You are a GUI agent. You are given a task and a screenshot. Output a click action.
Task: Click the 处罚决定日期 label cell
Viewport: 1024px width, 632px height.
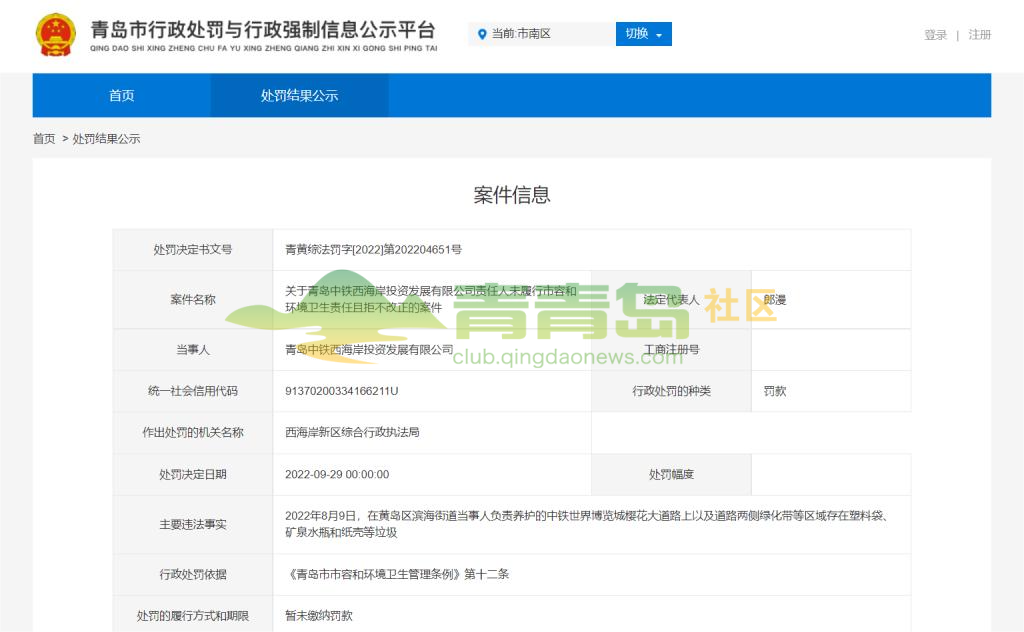click(x=193, y=475)
